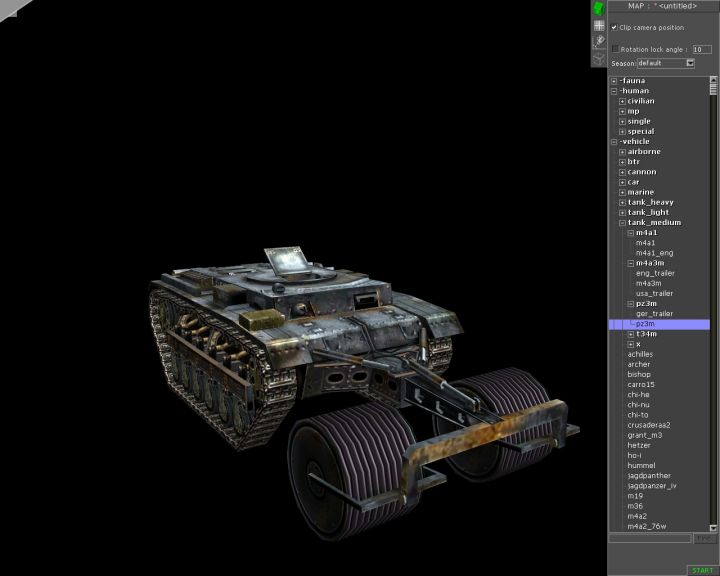This screenshot has height=576, width=720.
Task: Enable Rotation lock angle checkbox
Action: point(615,48)
